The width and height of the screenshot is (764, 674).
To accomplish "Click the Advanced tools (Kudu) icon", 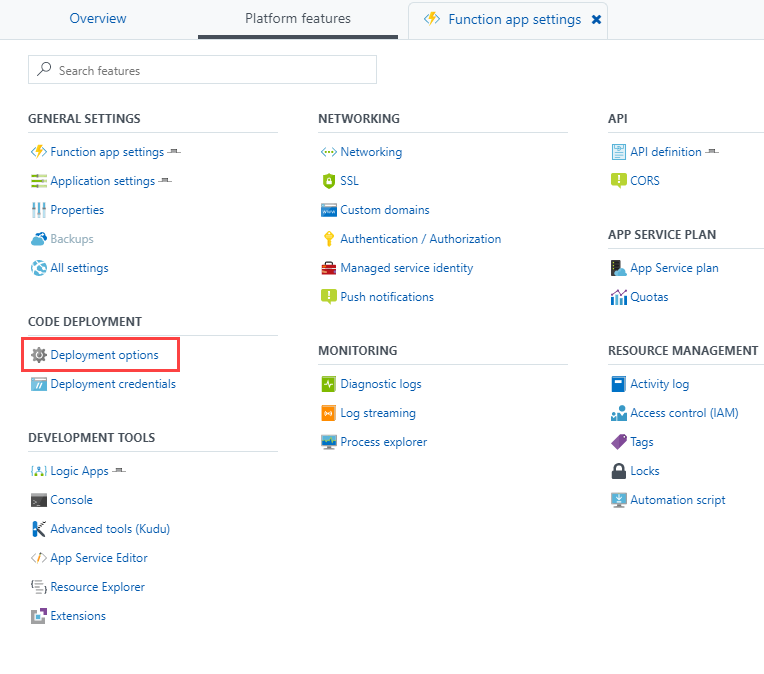I will pos(39,529).
